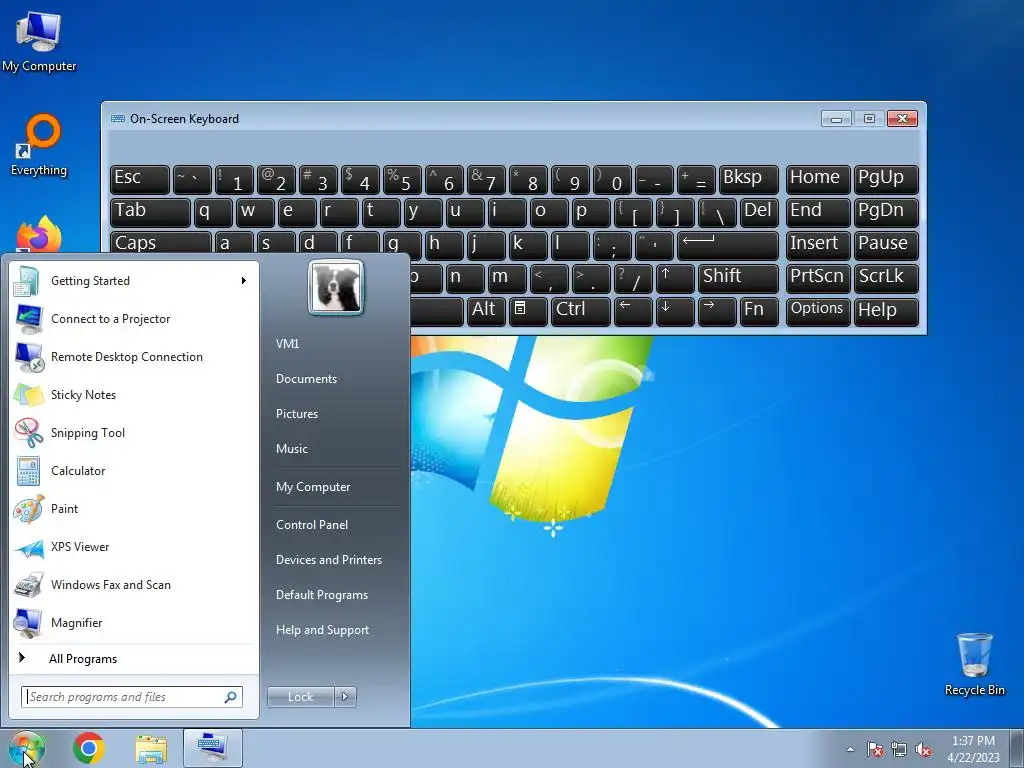This screenshot has width=1024, height=768.
Task: Click the muted volume tray icon
Action: click(x=923, y=750)
